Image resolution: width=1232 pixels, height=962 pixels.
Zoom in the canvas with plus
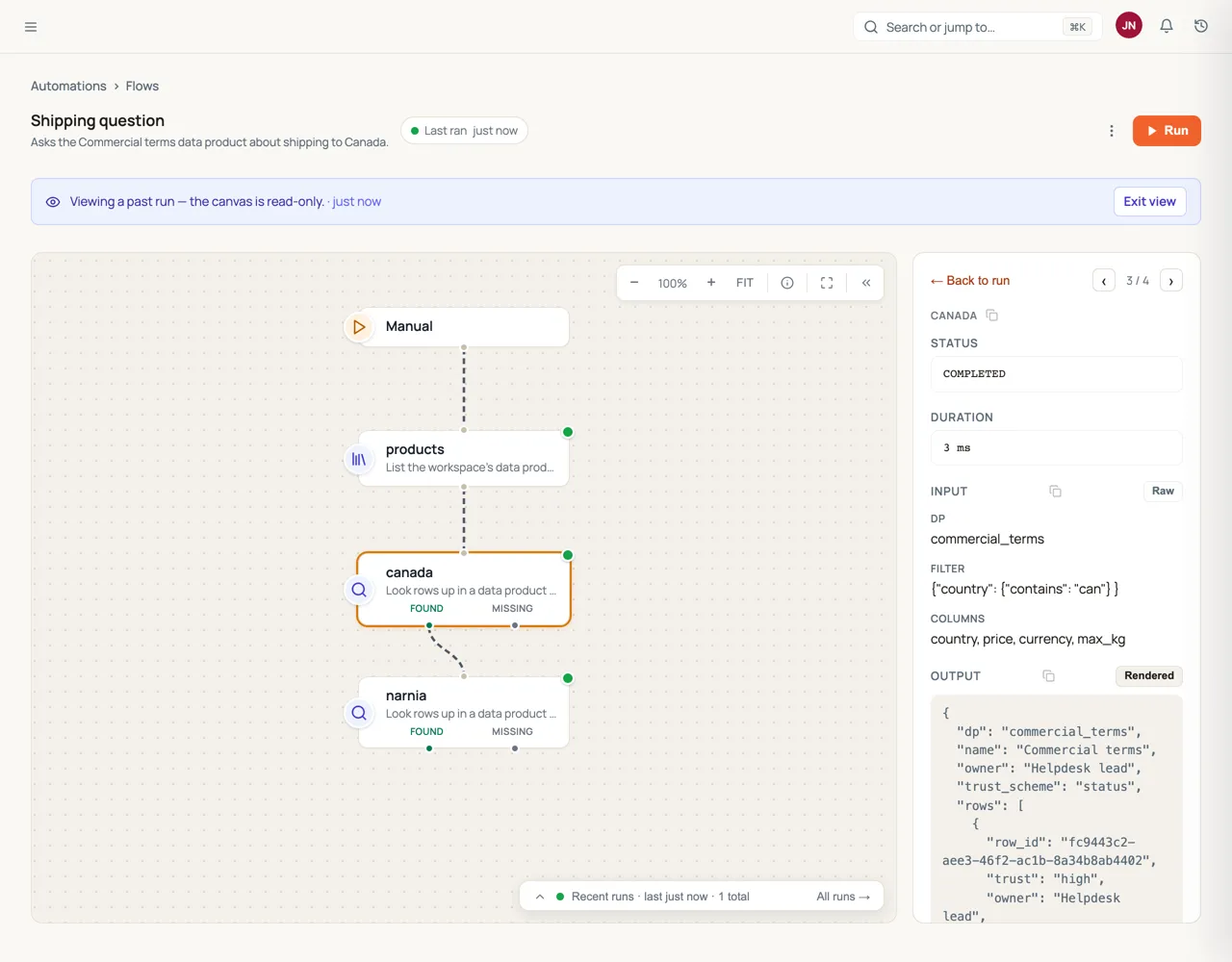point(711,283)
